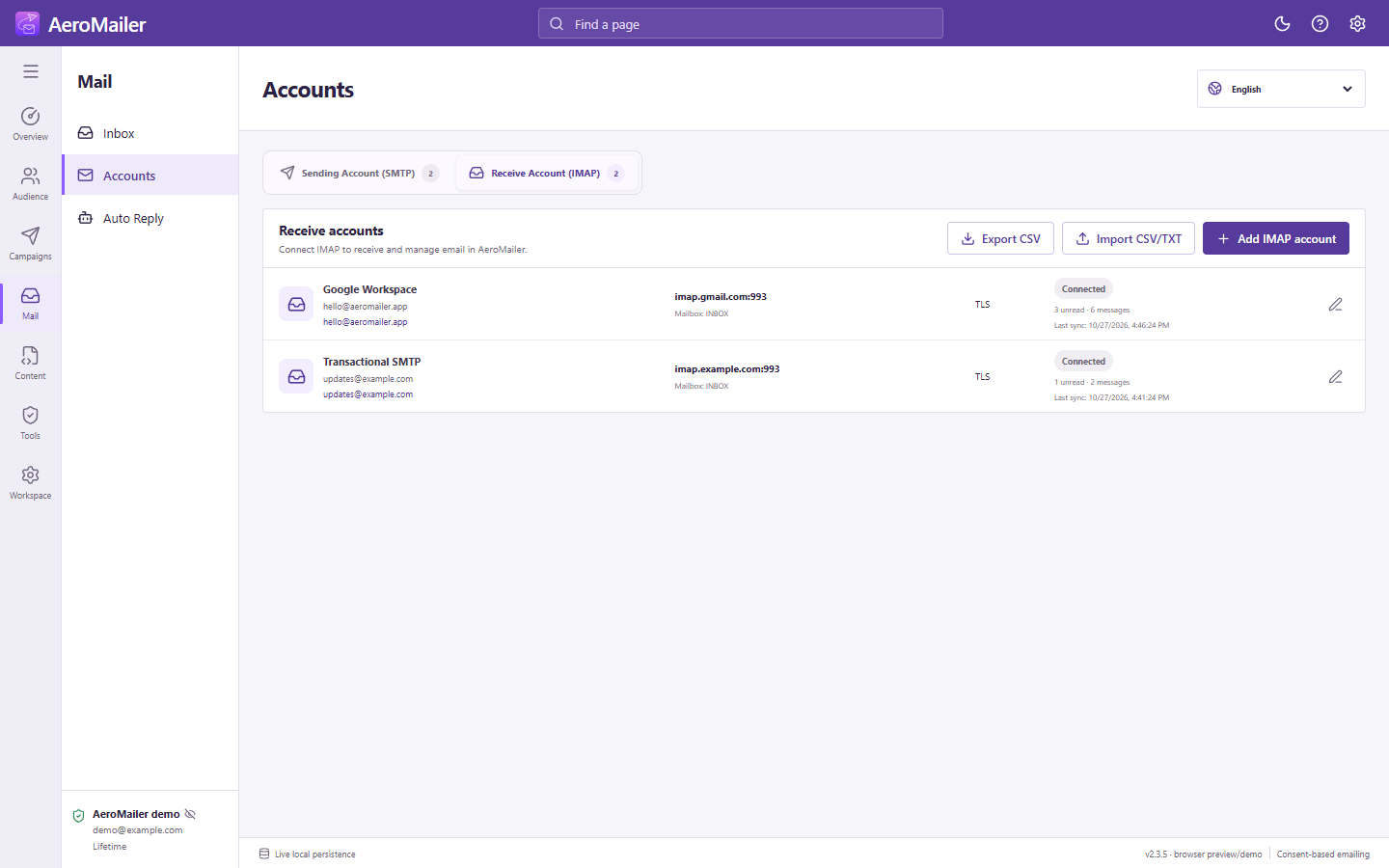The height and width of the screenshot is (868, 1389).
Task: Click Transactional SMTP inbox tray icon
Action: point(296,376)
